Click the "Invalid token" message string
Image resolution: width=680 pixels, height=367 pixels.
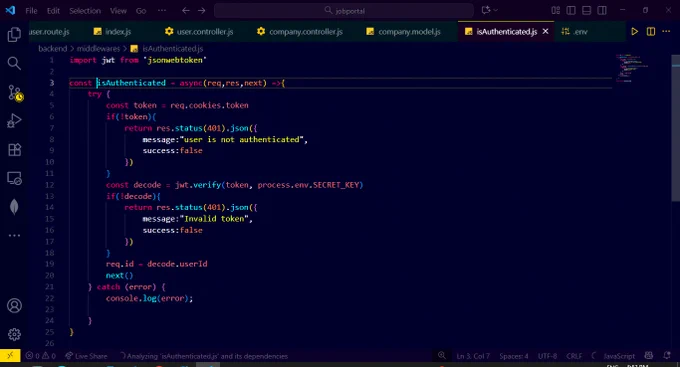click(214, 219)
